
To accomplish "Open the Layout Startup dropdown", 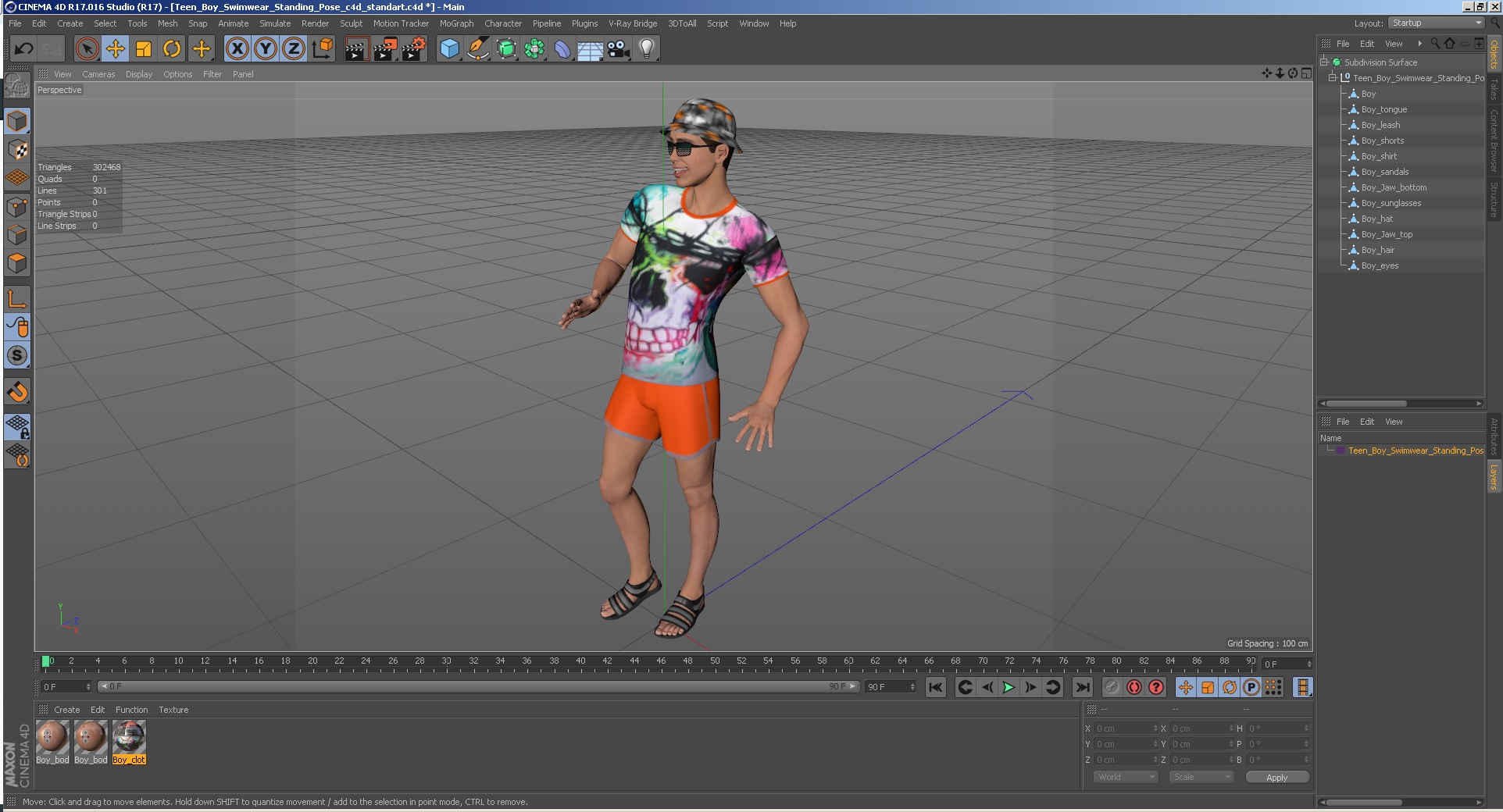I will coord(1436,23).
